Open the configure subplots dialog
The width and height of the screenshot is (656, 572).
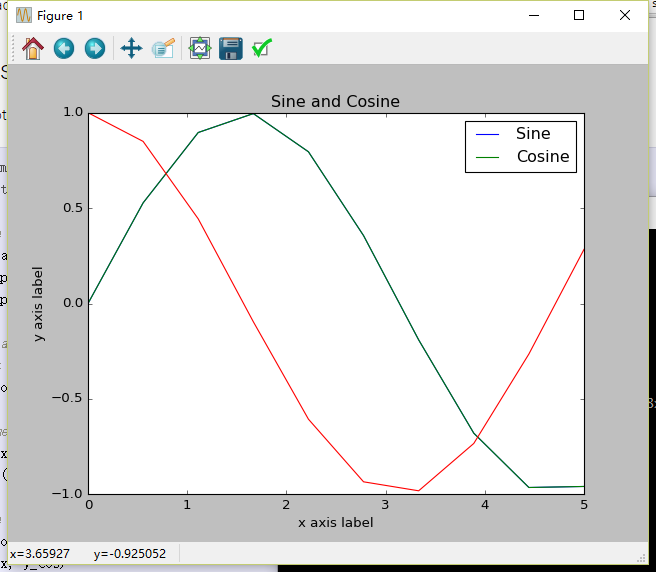(200, 49)
